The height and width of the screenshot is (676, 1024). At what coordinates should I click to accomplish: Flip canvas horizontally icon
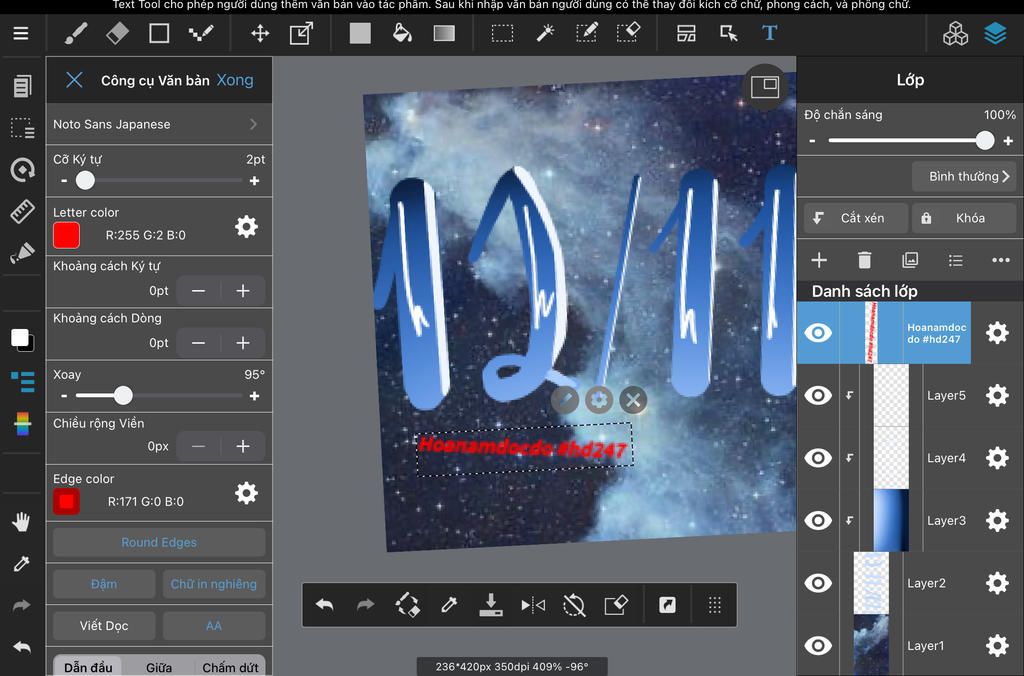[x=533, y=605]
